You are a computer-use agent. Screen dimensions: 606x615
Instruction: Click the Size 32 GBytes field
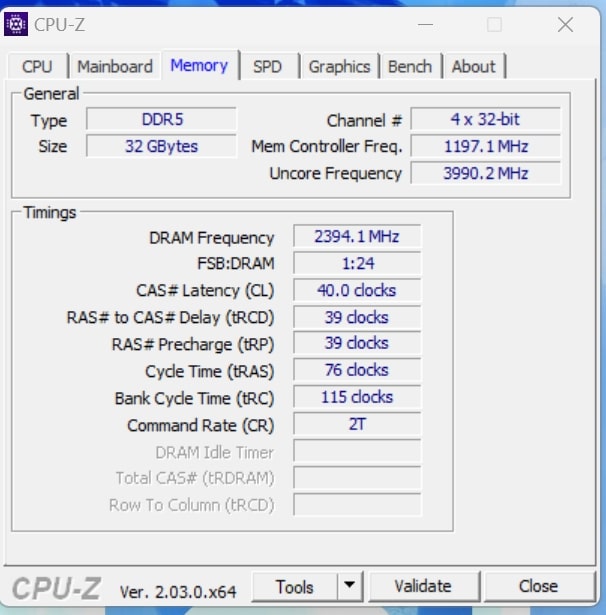[162, 146]
